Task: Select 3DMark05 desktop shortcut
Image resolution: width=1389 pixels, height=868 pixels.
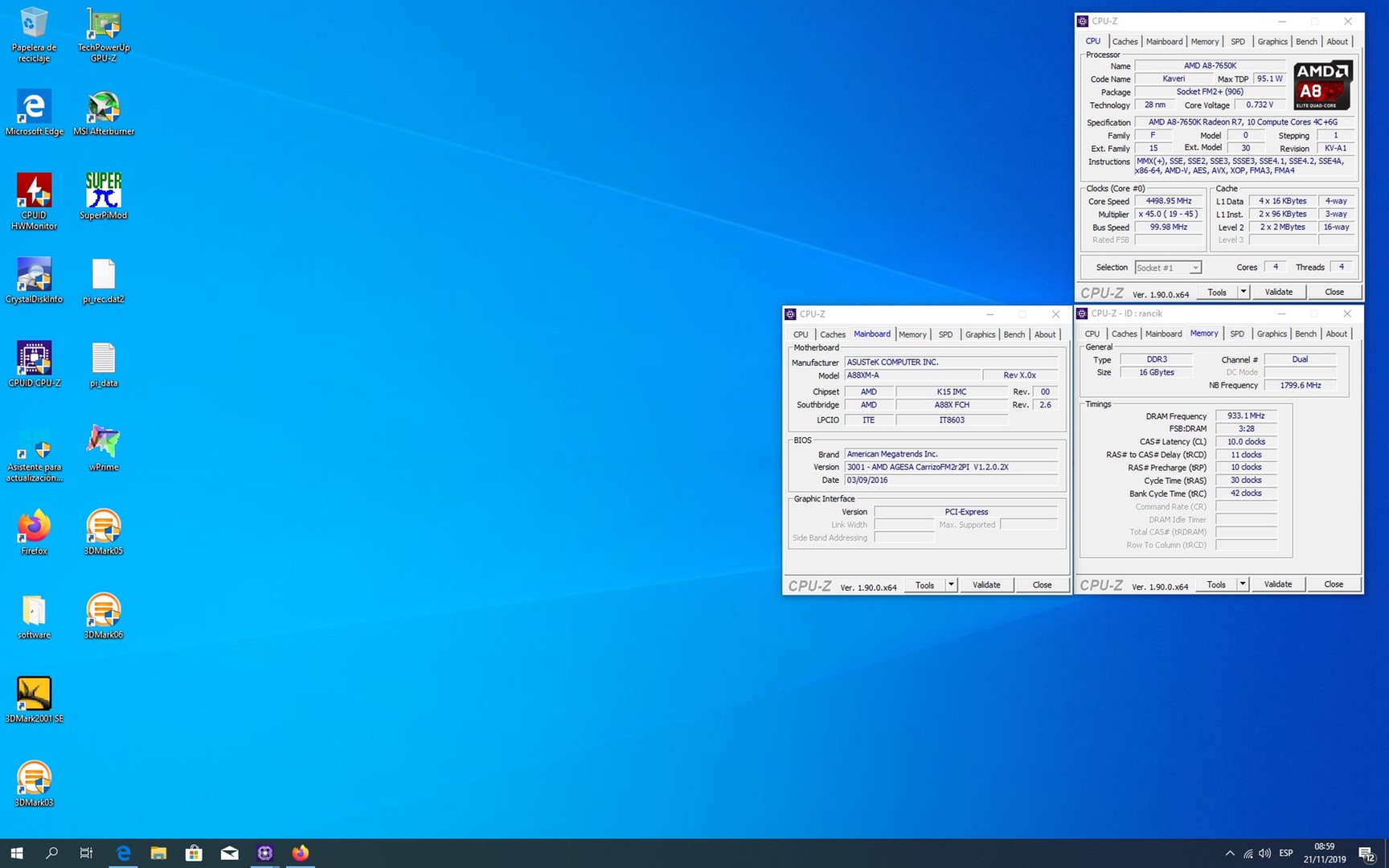Action: 104,532
